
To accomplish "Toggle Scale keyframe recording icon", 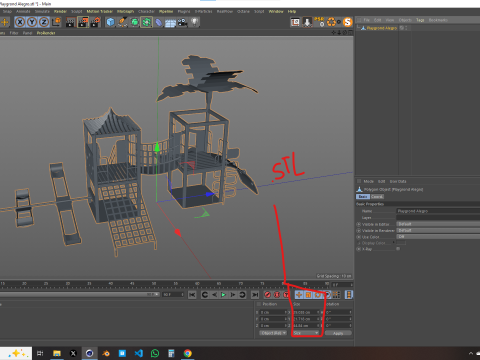I will click(x=308, y=295).
